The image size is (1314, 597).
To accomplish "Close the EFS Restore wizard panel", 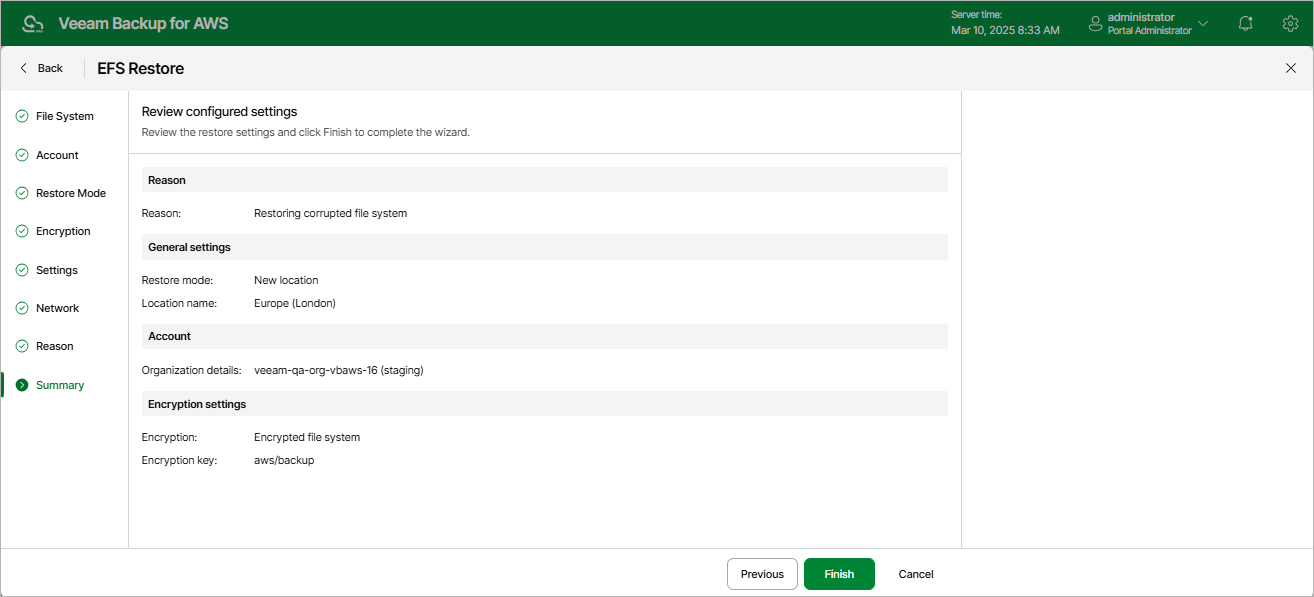I will click(x=1290, y=68).
